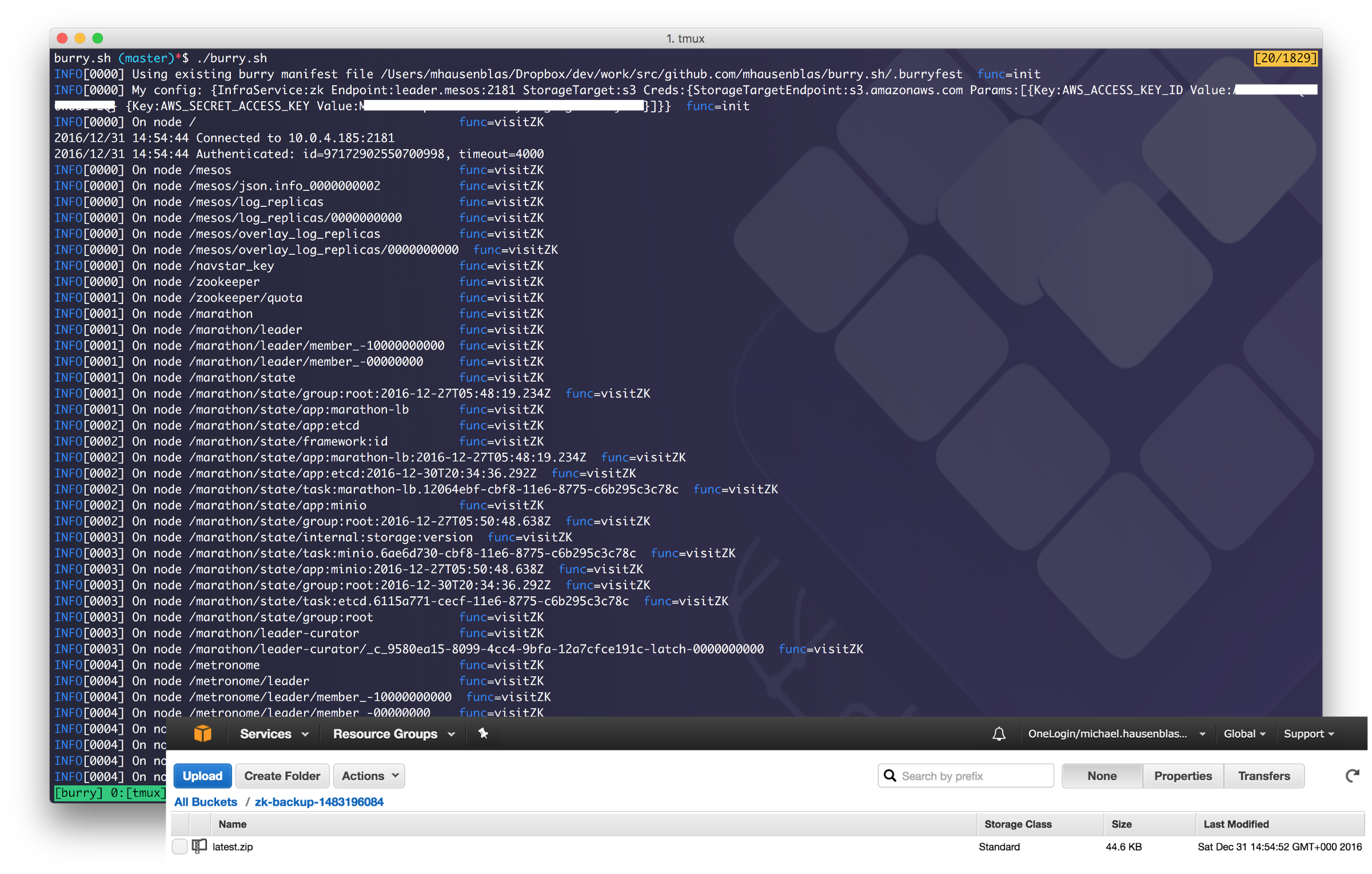1372x874 pixels.
Task: Open the Support menu
Action: pos(1309,733)
